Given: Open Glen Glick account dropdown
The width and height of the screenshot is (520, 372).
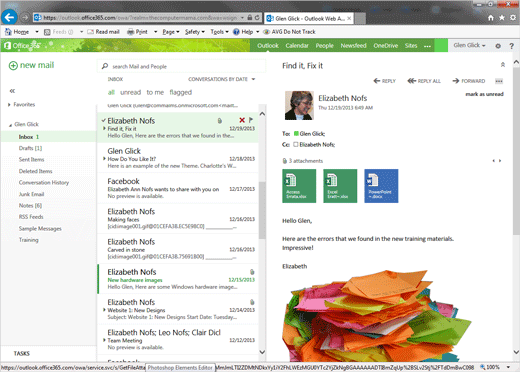Looking at the screenshot, I should (x=469, y=45).
